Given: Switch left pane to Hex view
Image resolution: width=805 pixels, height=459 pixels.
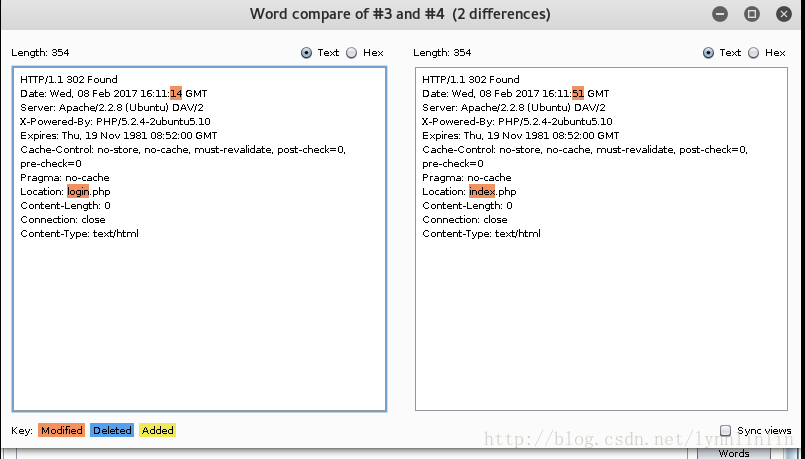Looking at the screenshot, I should (351, 53).
